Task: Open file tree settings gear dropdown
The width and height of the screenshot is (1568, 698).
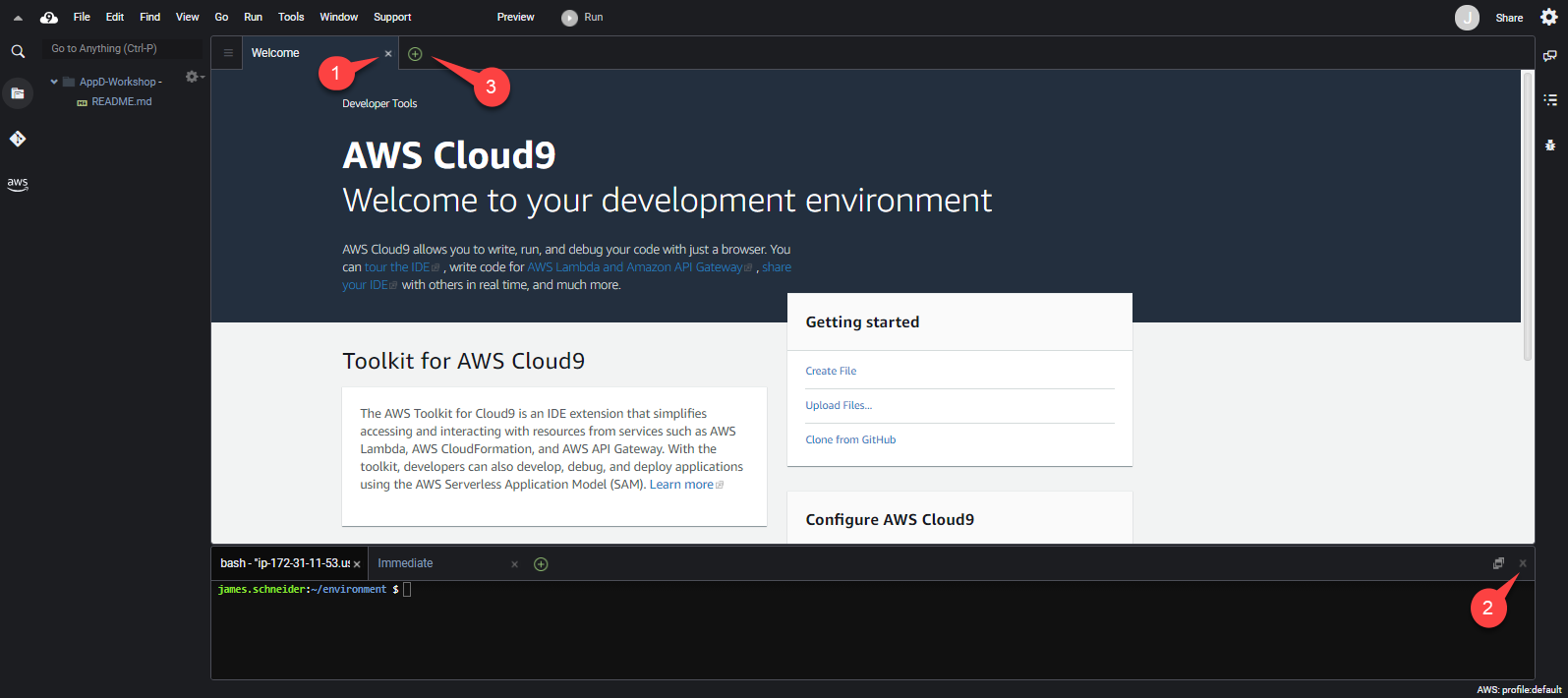Action: (194, 77)
